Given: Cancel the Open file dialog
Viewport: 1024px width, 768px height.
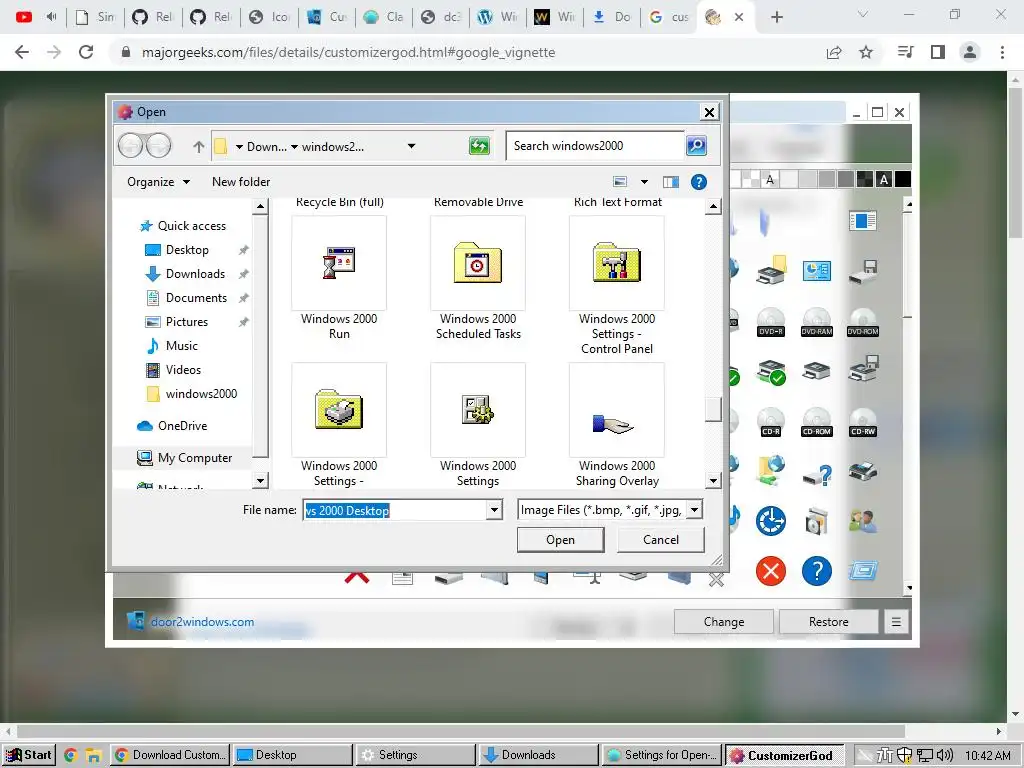Looking at the screenshot, I should (x=661, y=539).
